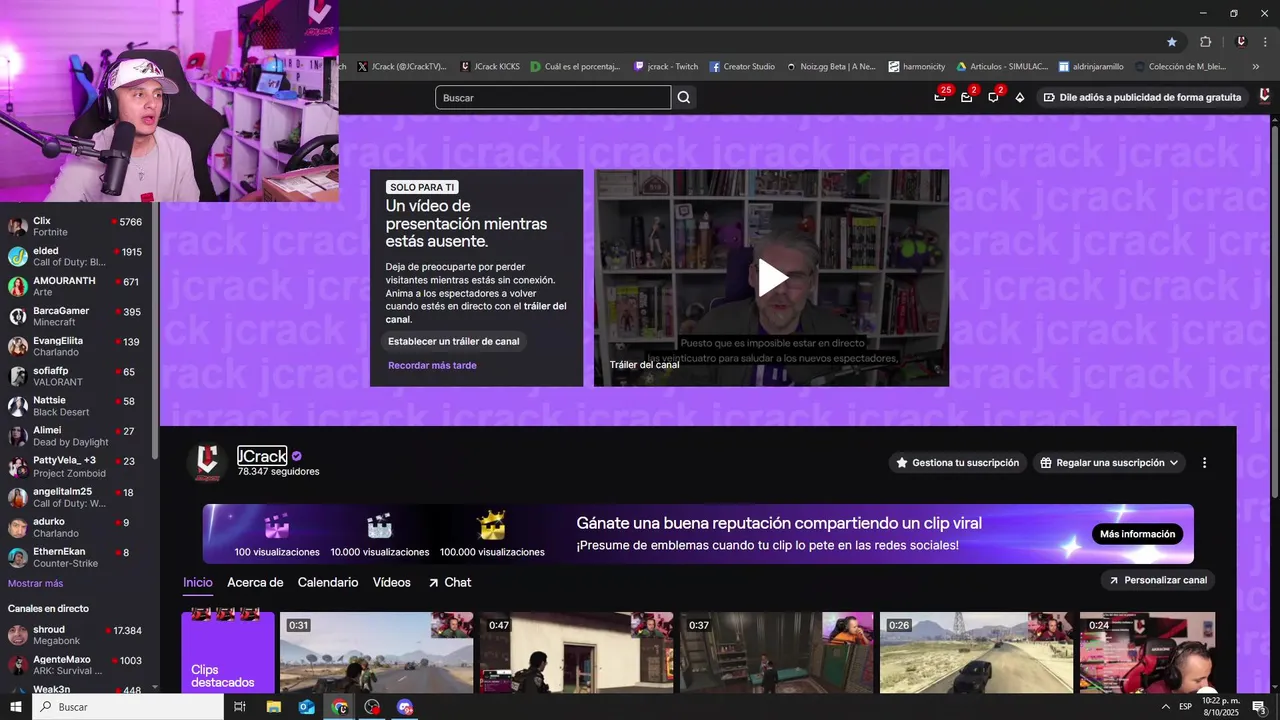Open BarcaGamer Minecraft channel
The height and width of the screenshot is (720, 1280).
coord(76,316)
